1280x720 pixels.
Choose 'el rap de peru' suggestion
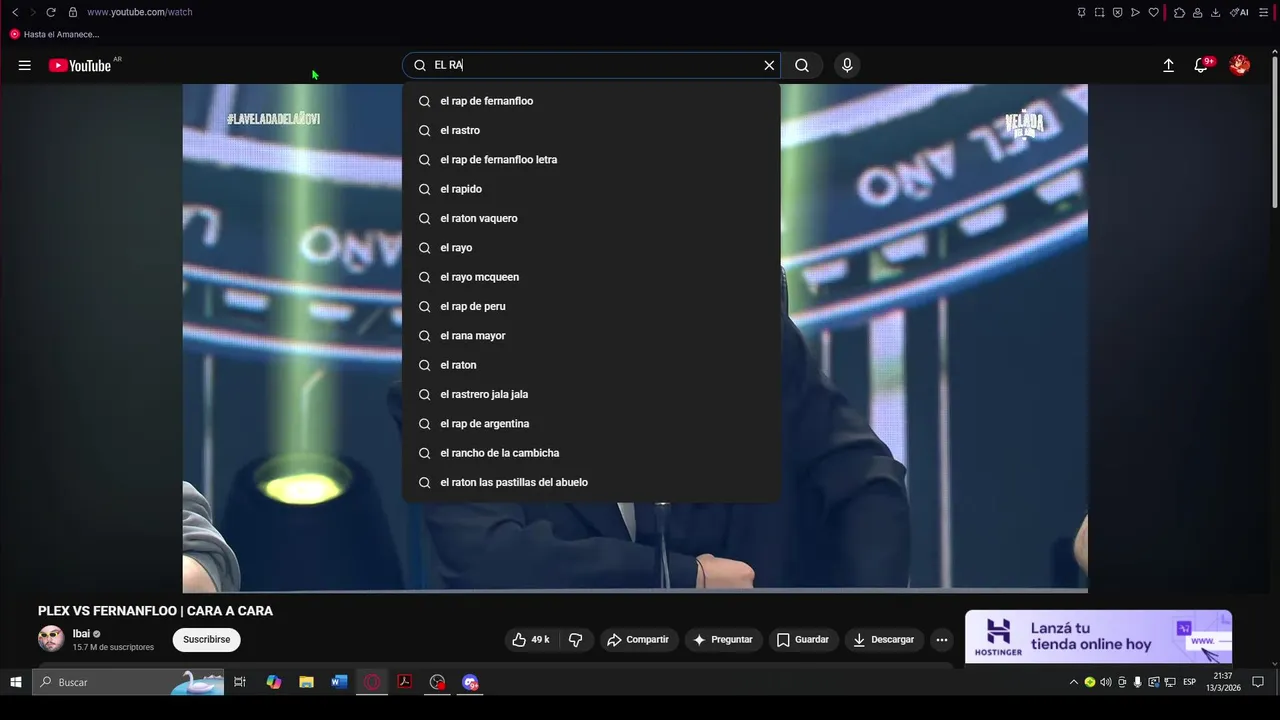(x=591, y=306)
